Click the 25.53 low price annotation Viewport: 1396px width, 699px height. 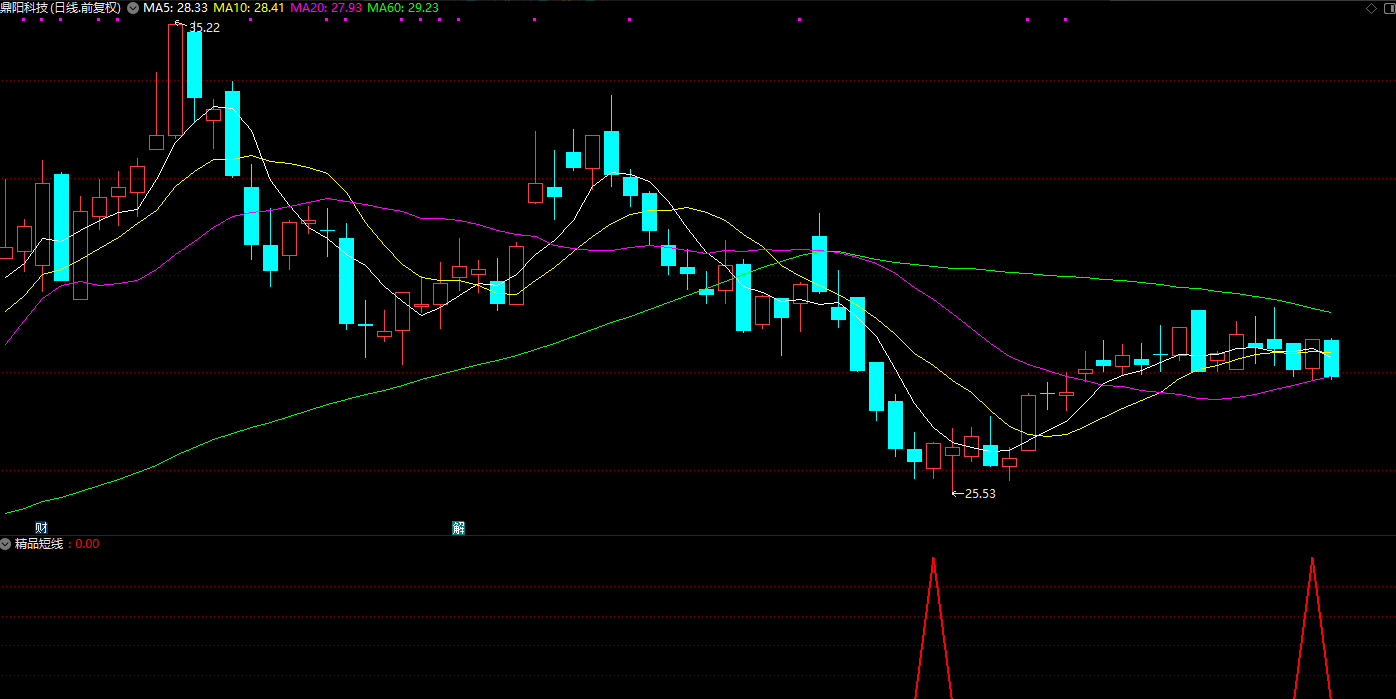coord(979,493)
